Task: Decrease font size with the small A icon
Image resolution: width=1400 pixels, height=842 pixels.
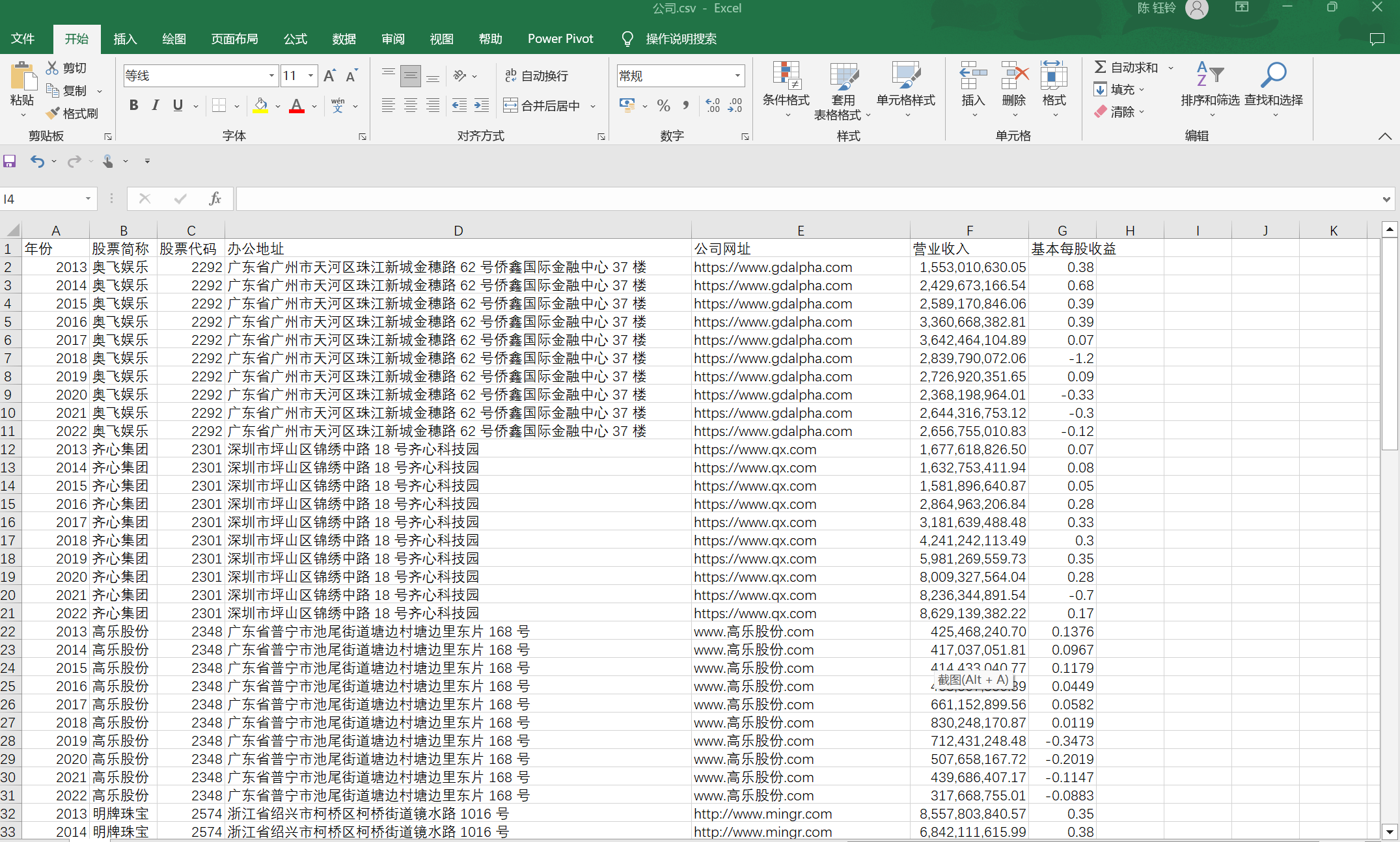Action: (x=351, y=75)
